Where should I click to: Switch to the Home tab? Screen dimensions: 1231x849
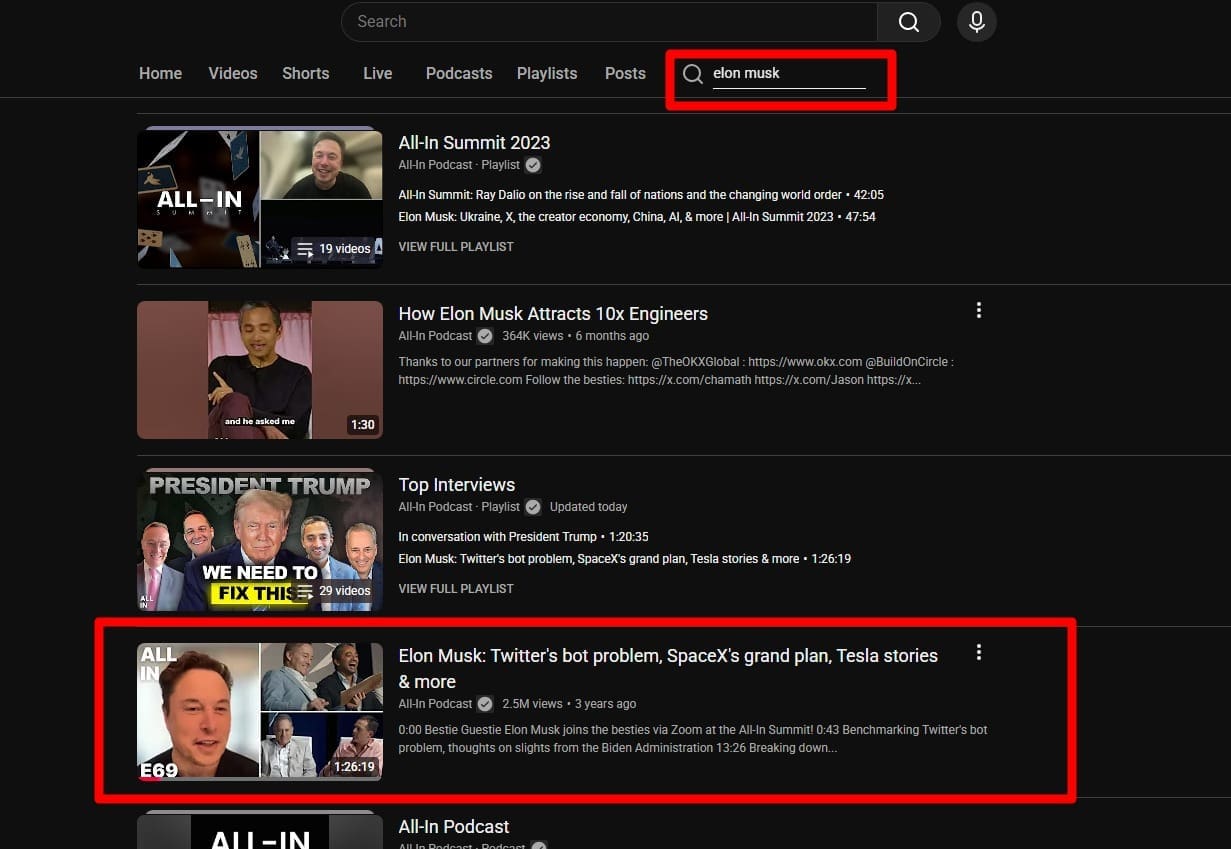(160, 74)
